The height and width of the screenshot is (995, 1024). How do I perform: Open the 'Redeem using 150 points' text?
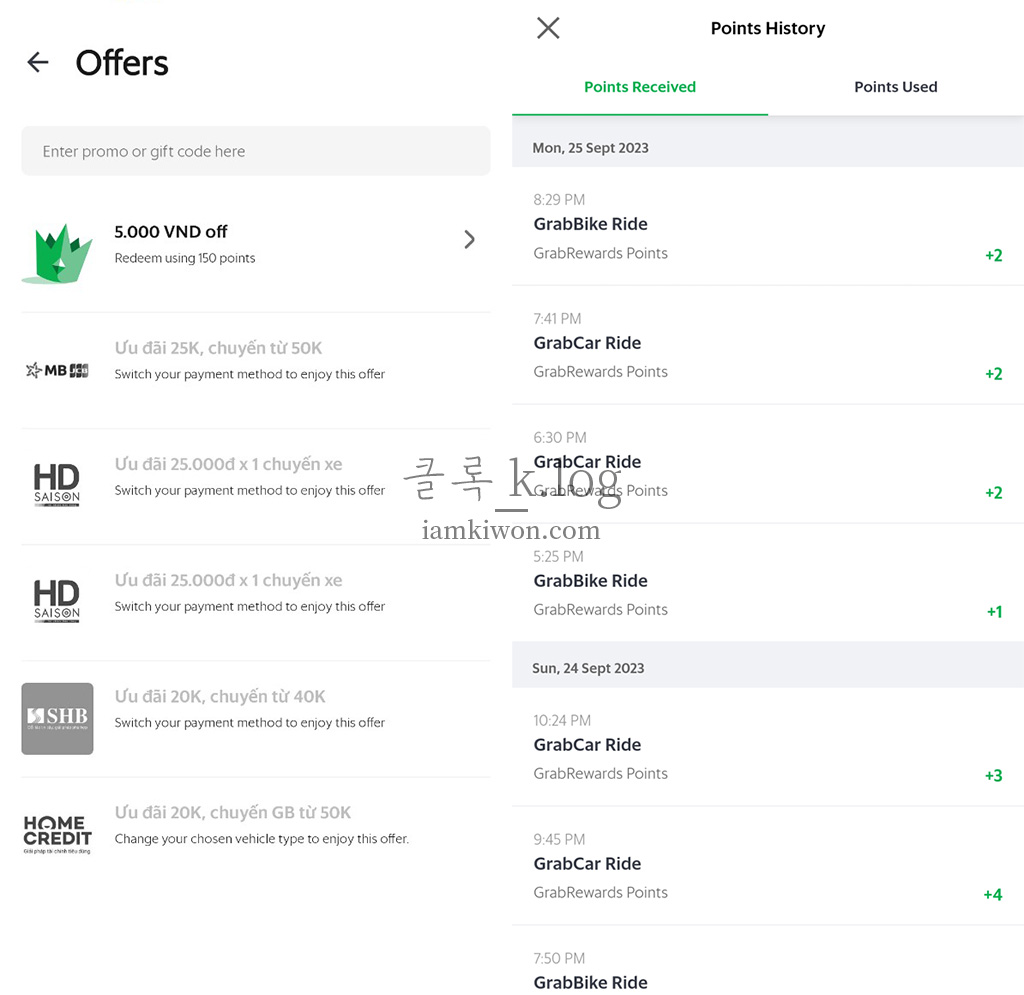pyautogui.click(x=185, y=258)
